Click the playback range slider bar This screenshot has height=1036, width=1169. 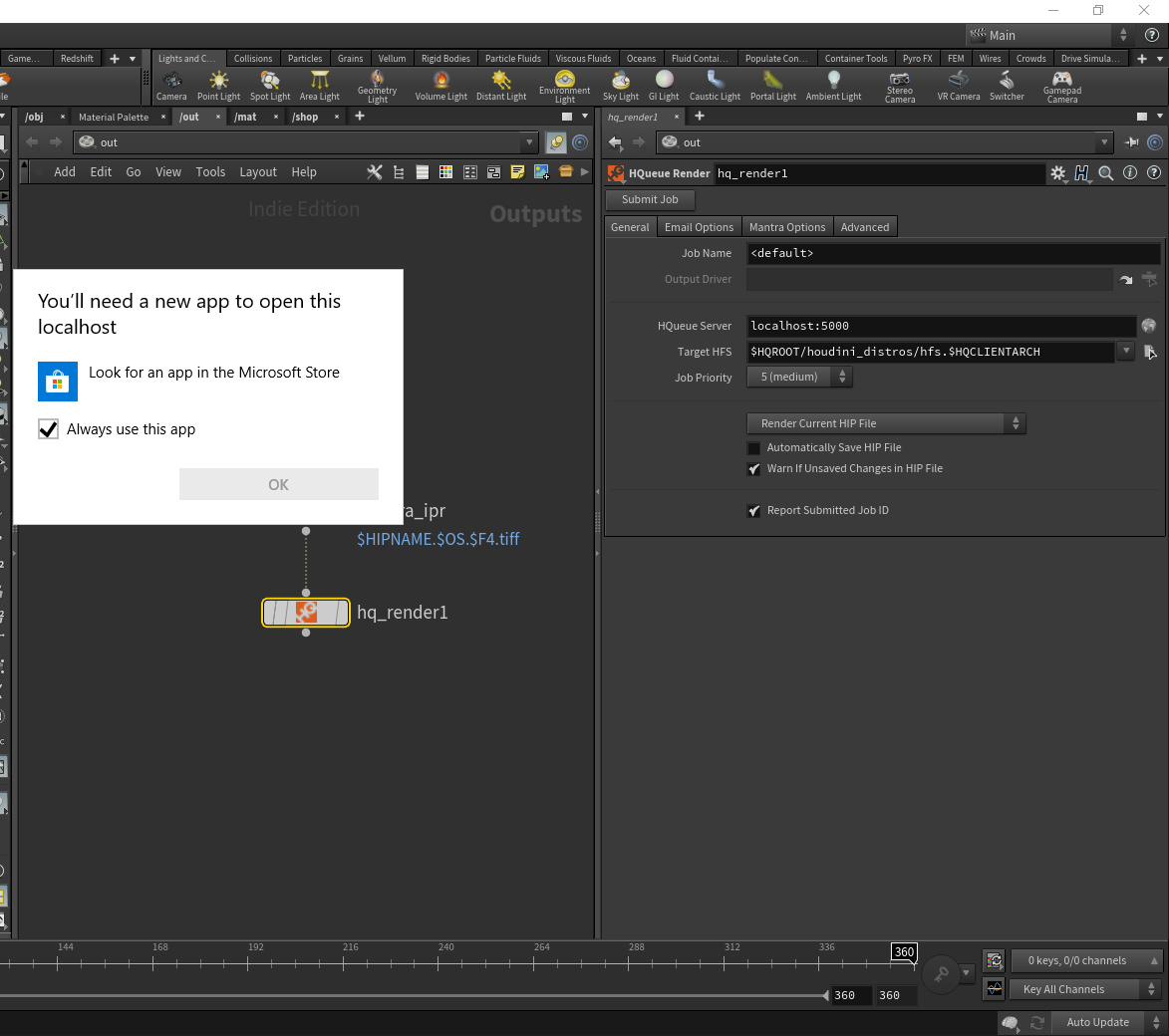click(x=413, y=995)
